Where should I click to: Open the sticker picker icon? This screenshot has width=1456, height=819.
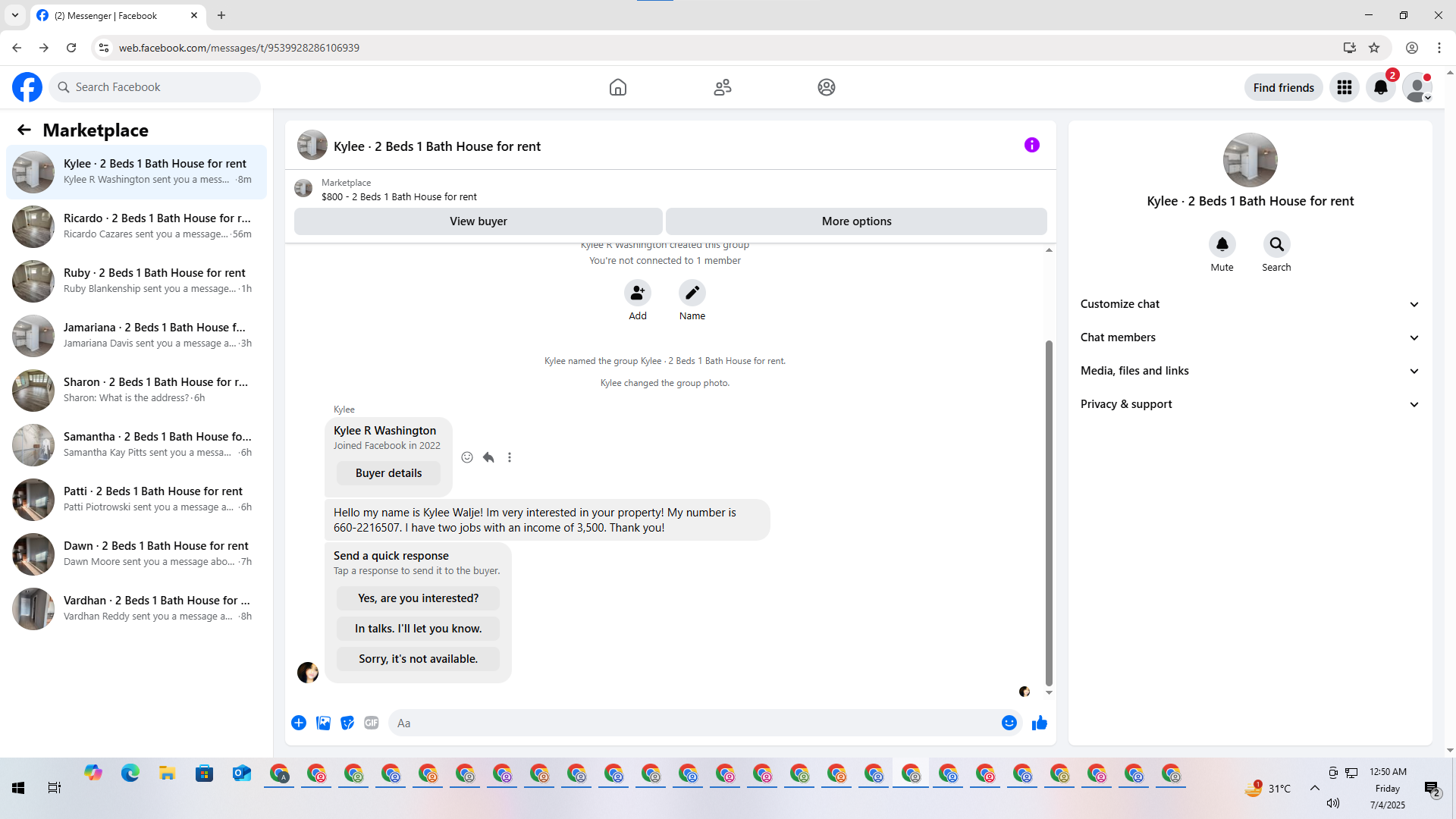(347, 723)
